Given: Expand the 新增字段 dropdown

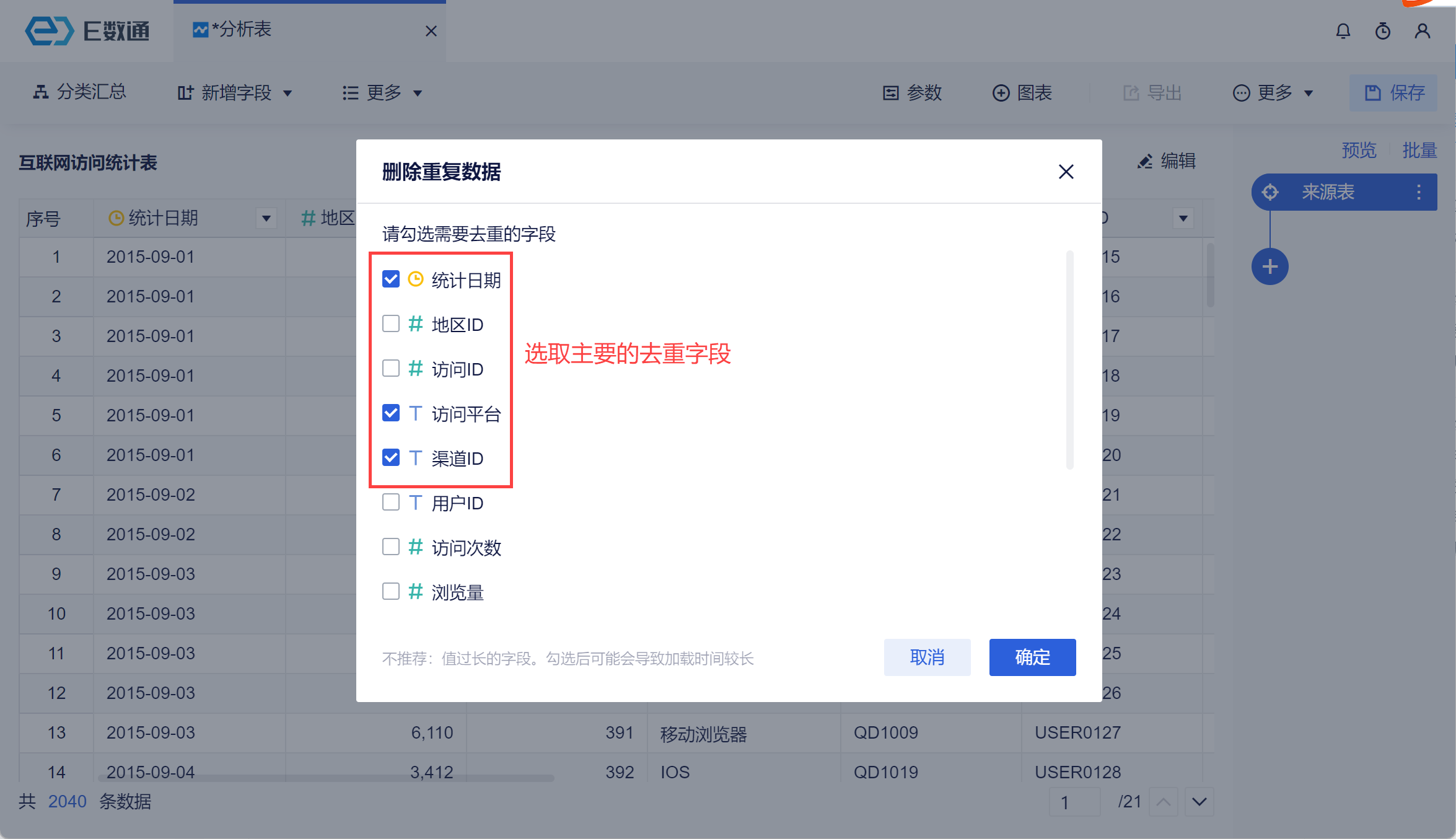Looking at the screenshot, I should coord(234,93).
